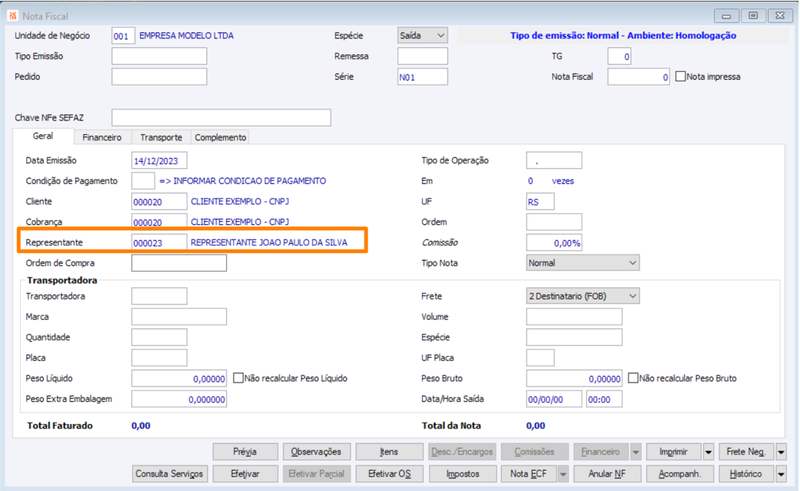Click the Tipo de Operação field
Image resolution: width=800 pixels, height=491 pixels.
(x=554, y=160)
